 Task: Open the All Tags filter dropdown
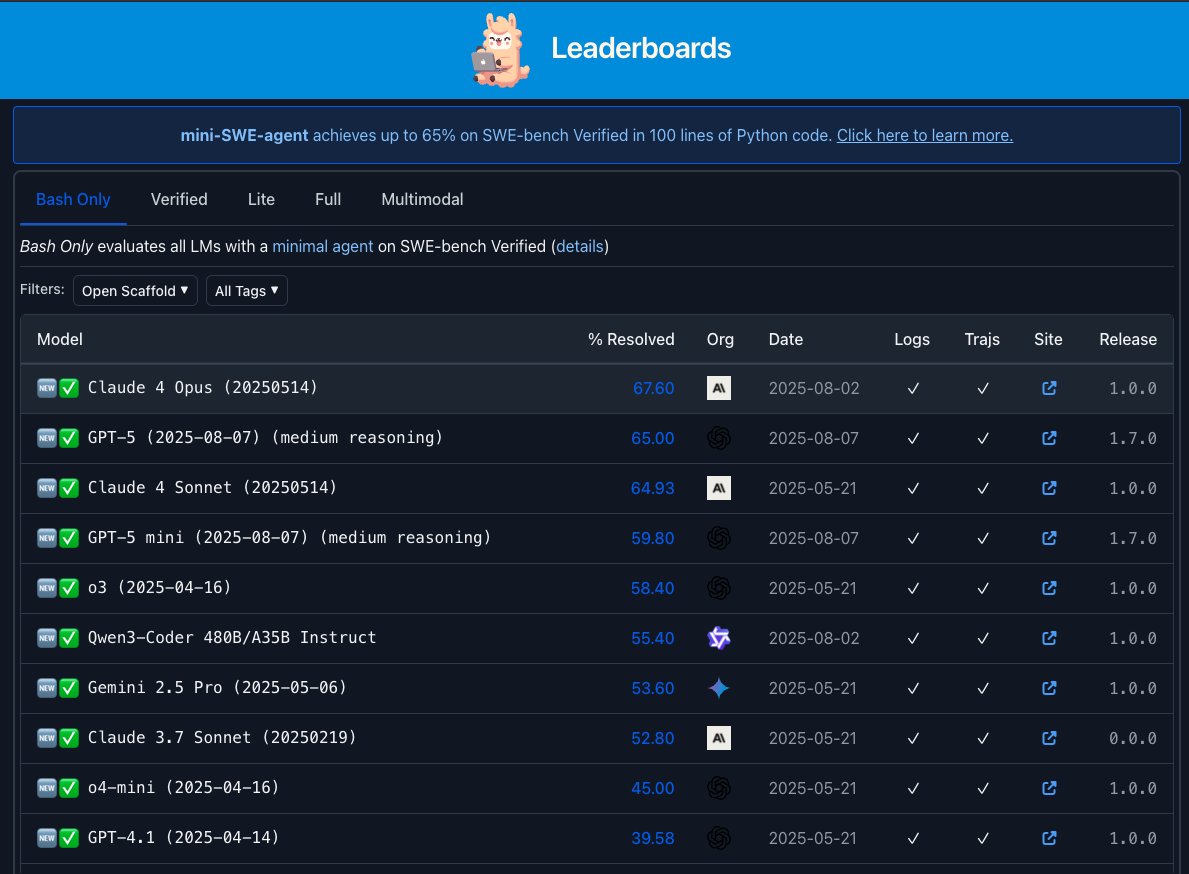246,291
